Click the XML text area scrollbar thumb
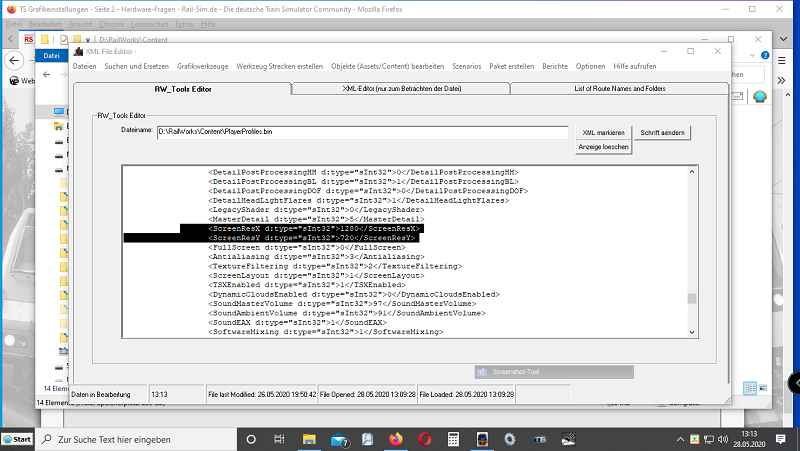800x451 pixels. point(691,299)
